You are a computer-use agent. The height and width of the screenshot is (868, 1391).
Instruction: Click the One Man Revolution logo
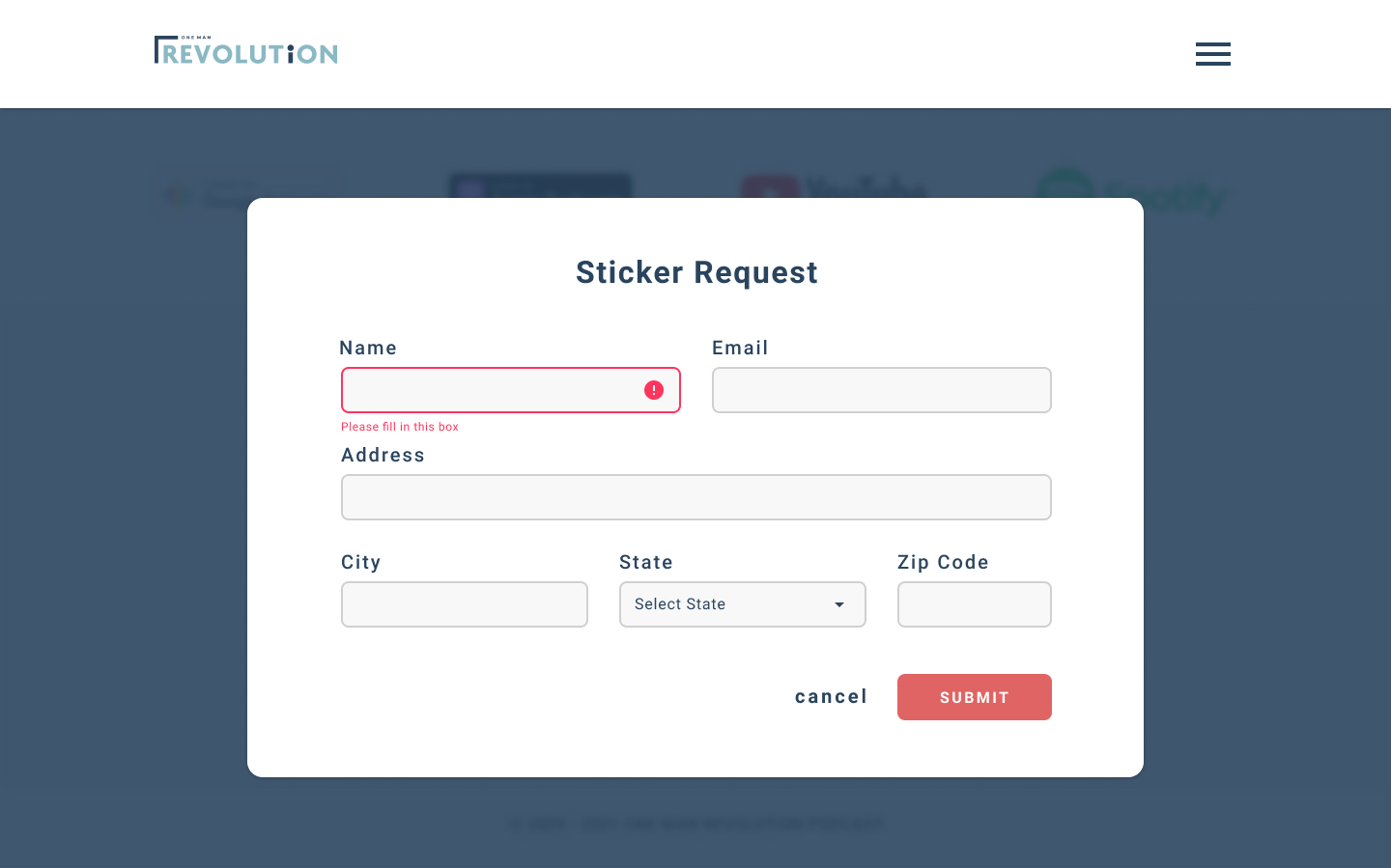pyautogui.click(x=245, y=50)
